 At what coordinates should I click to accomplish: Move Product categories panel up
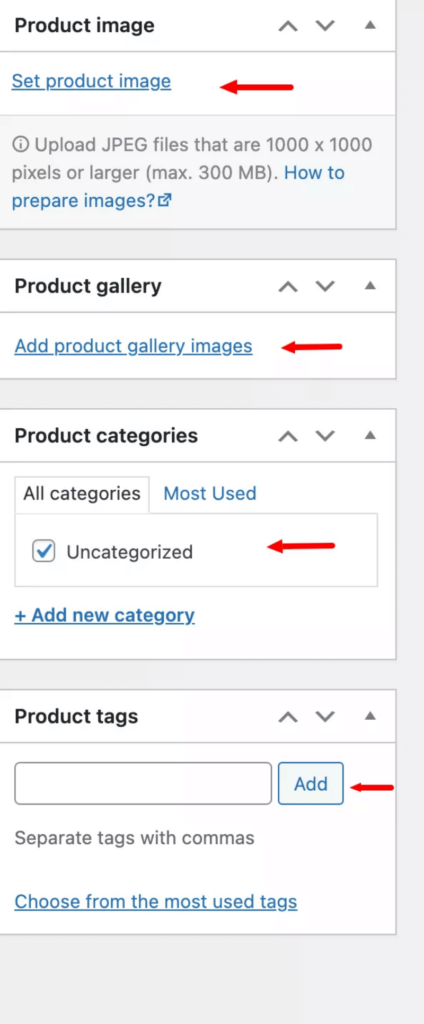[288, 436]
